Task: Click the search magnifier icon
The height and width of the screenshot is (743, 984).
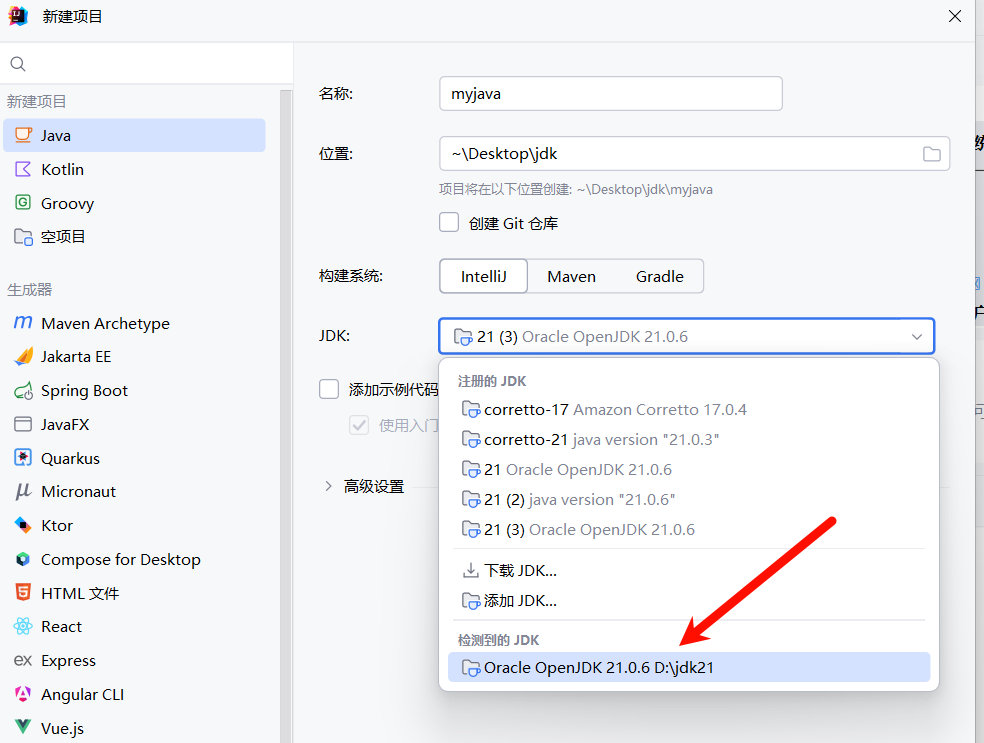Action: [x=18, y=64]
